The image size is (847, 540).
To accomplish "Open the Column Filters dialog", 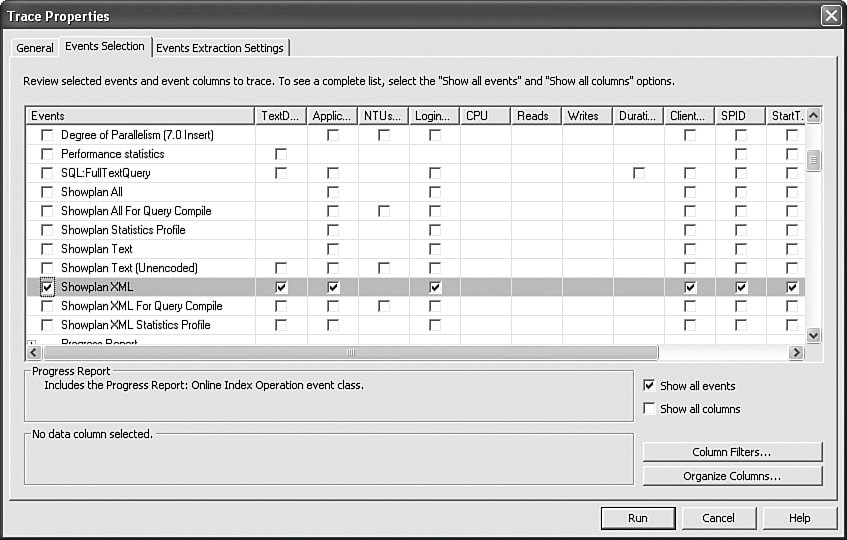I will (x=732, y=452).
